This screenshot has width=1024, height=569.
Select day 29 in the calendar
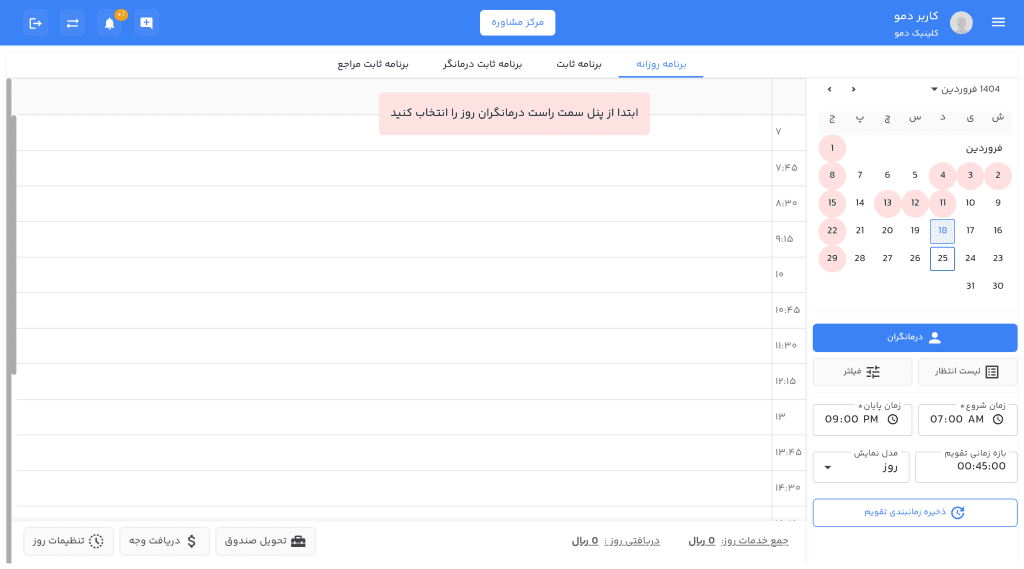click(832, 258)
